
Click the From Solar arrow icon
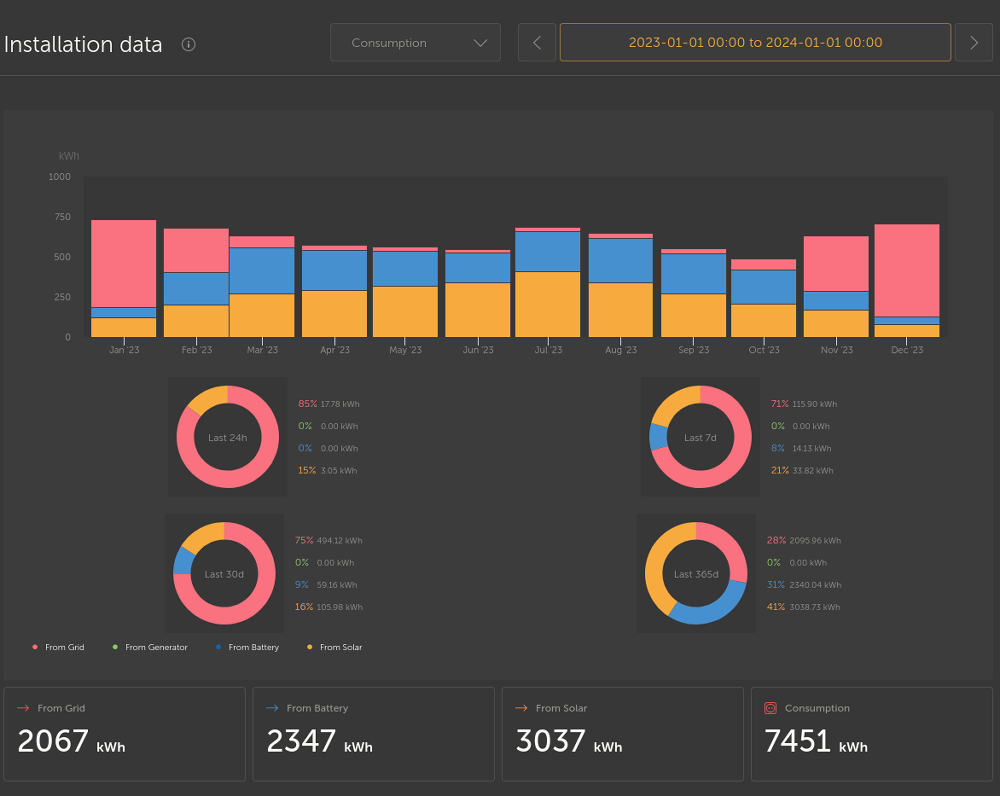[x=521, y=708]
